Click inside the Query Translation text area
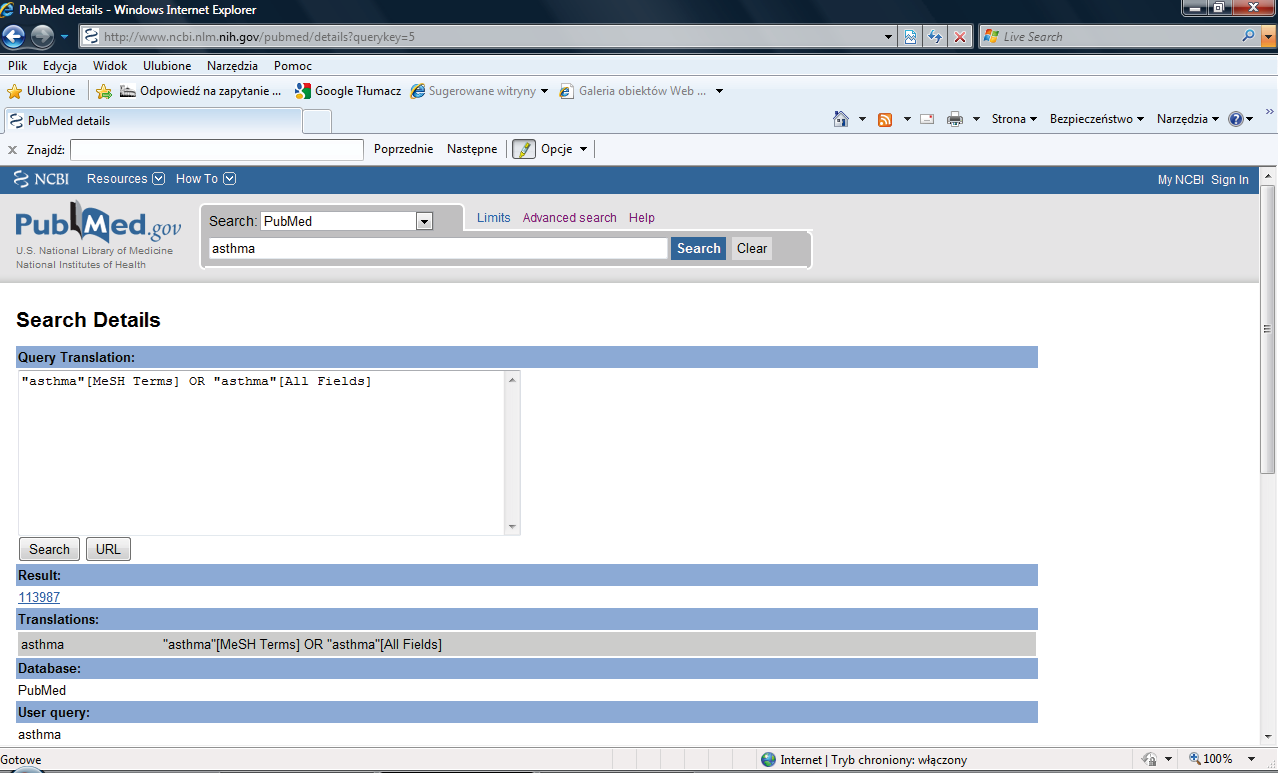The image size is (1278, 773). [x=262, y=453]
